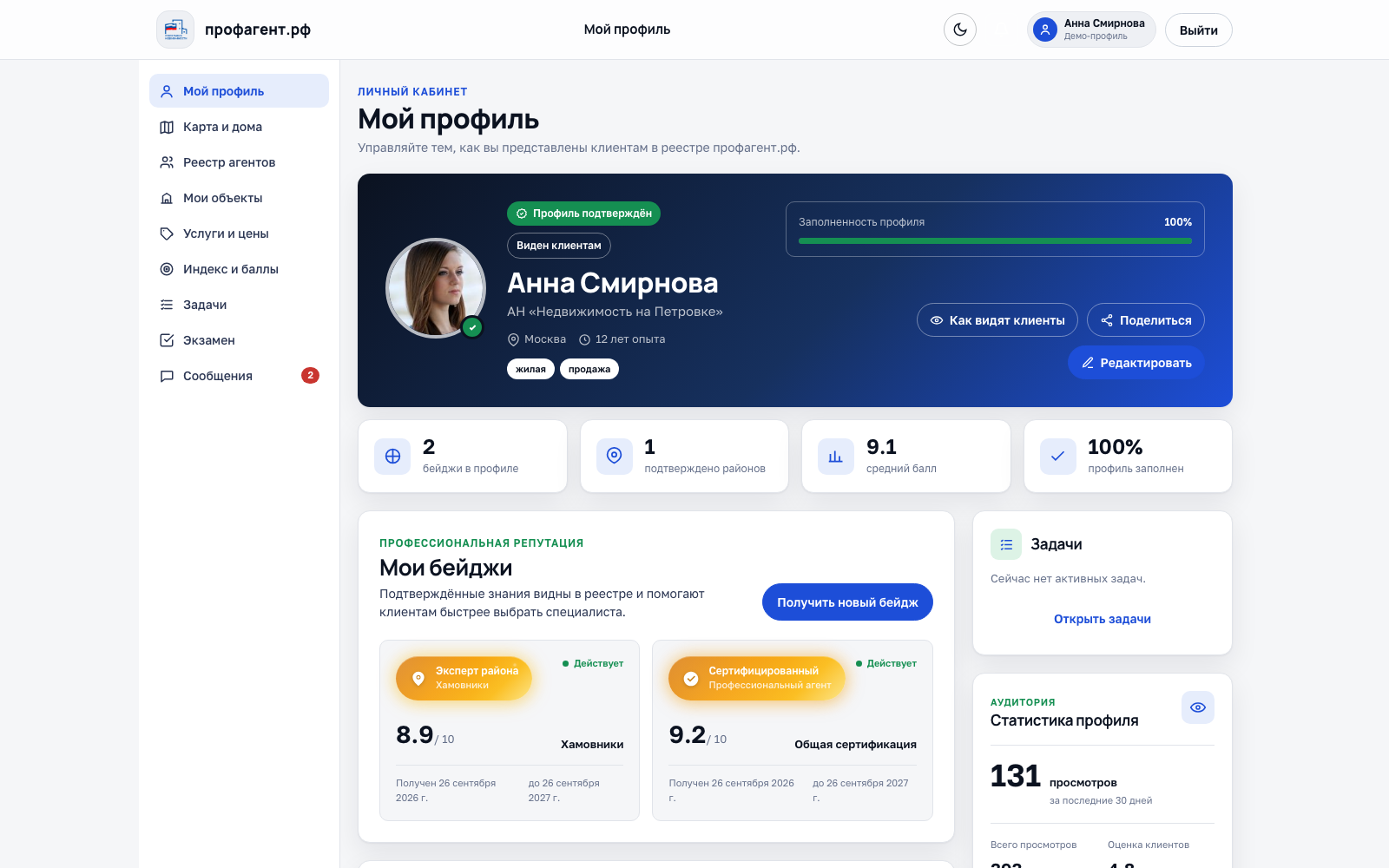
Task: Click the Выйти logout button
Action: click(x=1199, y=30)
